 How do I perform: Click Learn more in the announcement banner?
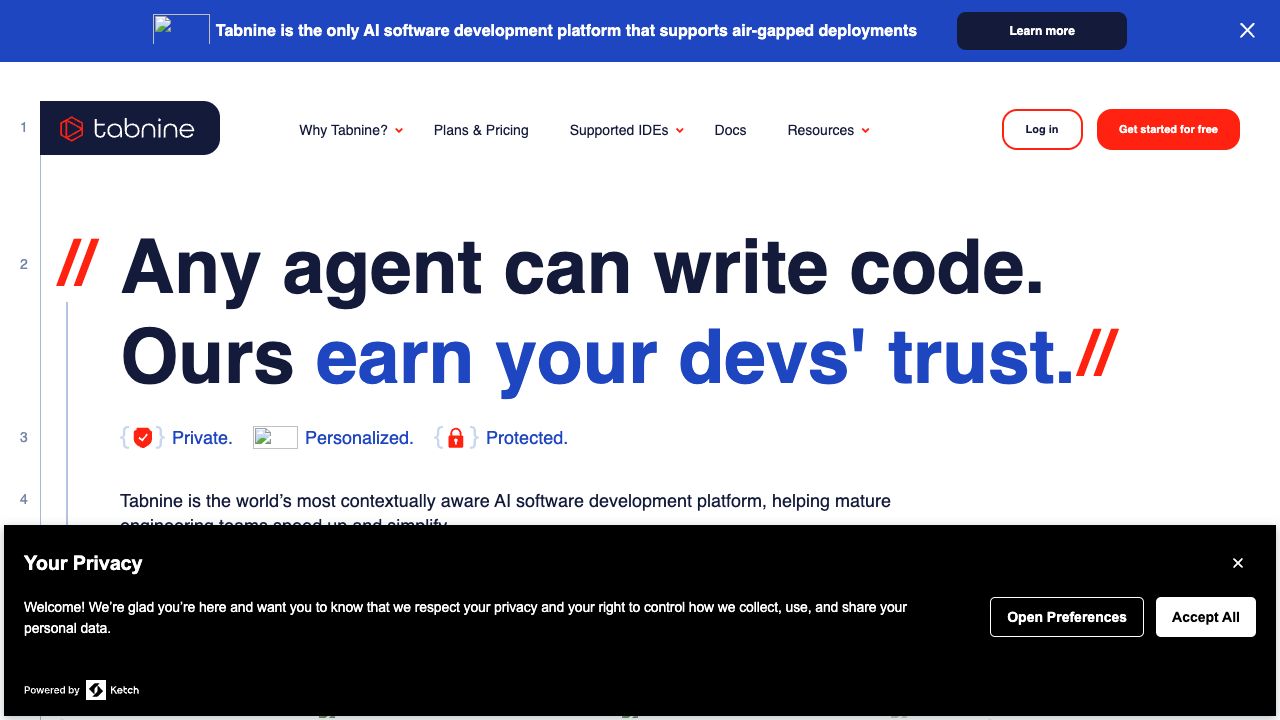point(1041,31)
